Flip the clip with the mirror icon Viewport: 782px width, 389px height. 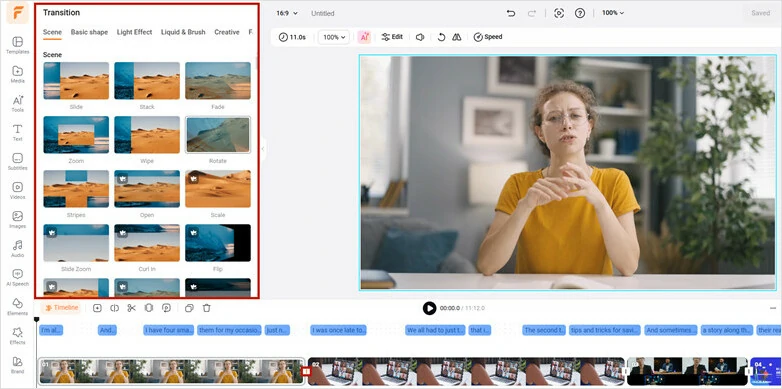(x=457, y=37)
